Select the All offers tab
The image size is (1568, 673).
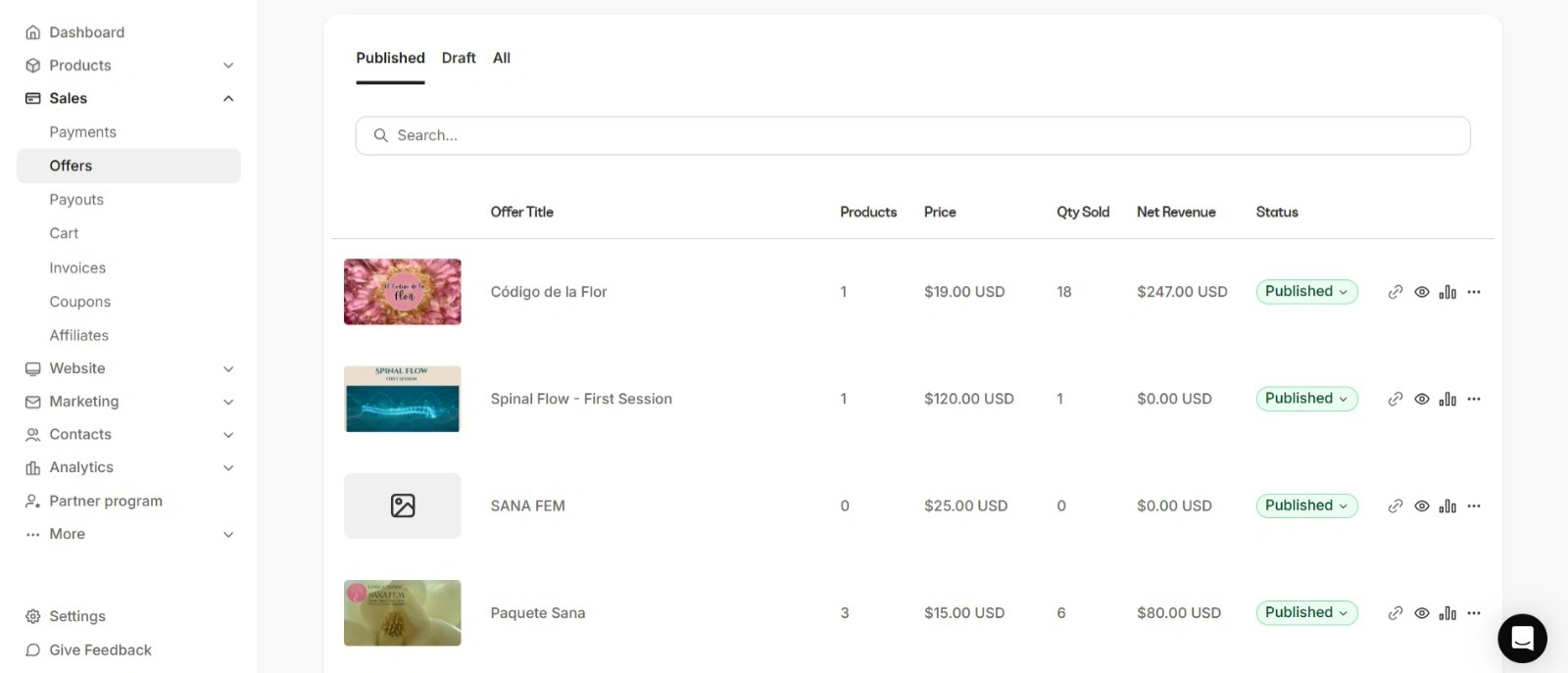coord(502,58)
